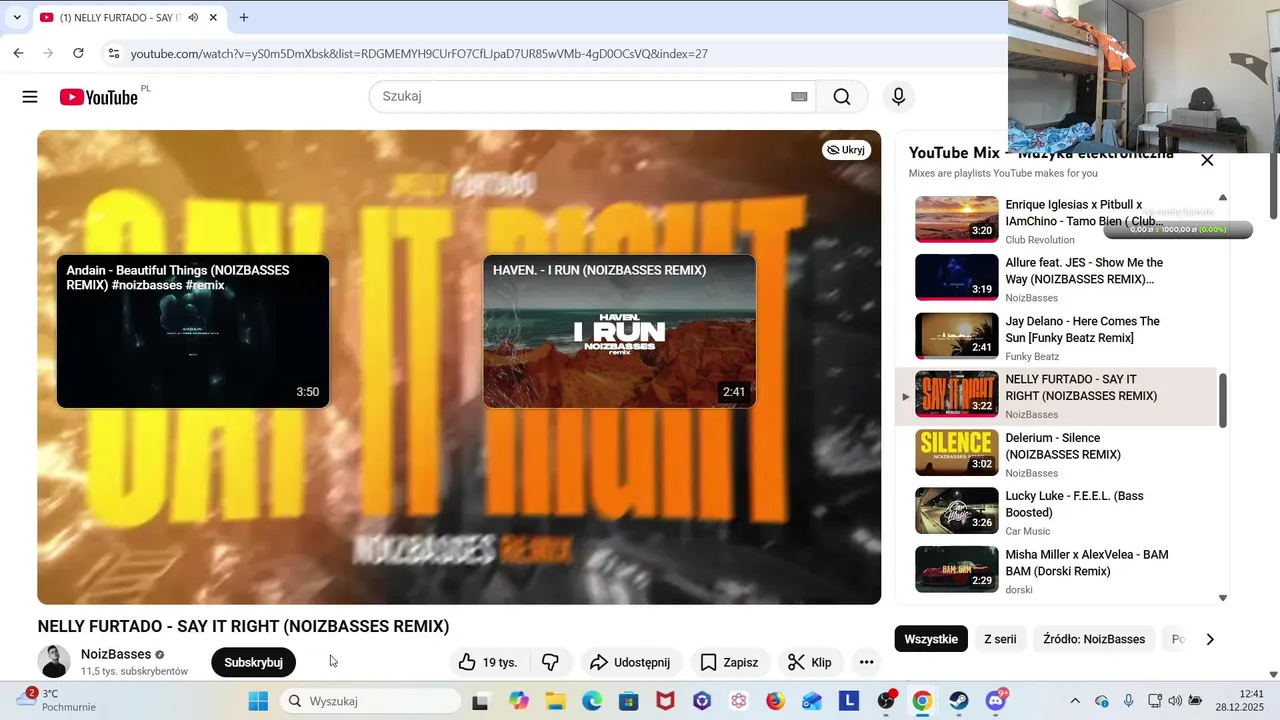Viewport: 1280px width, 720px height.
Task: Show hidden system tray icons chevron
Action: (1075, 701)
